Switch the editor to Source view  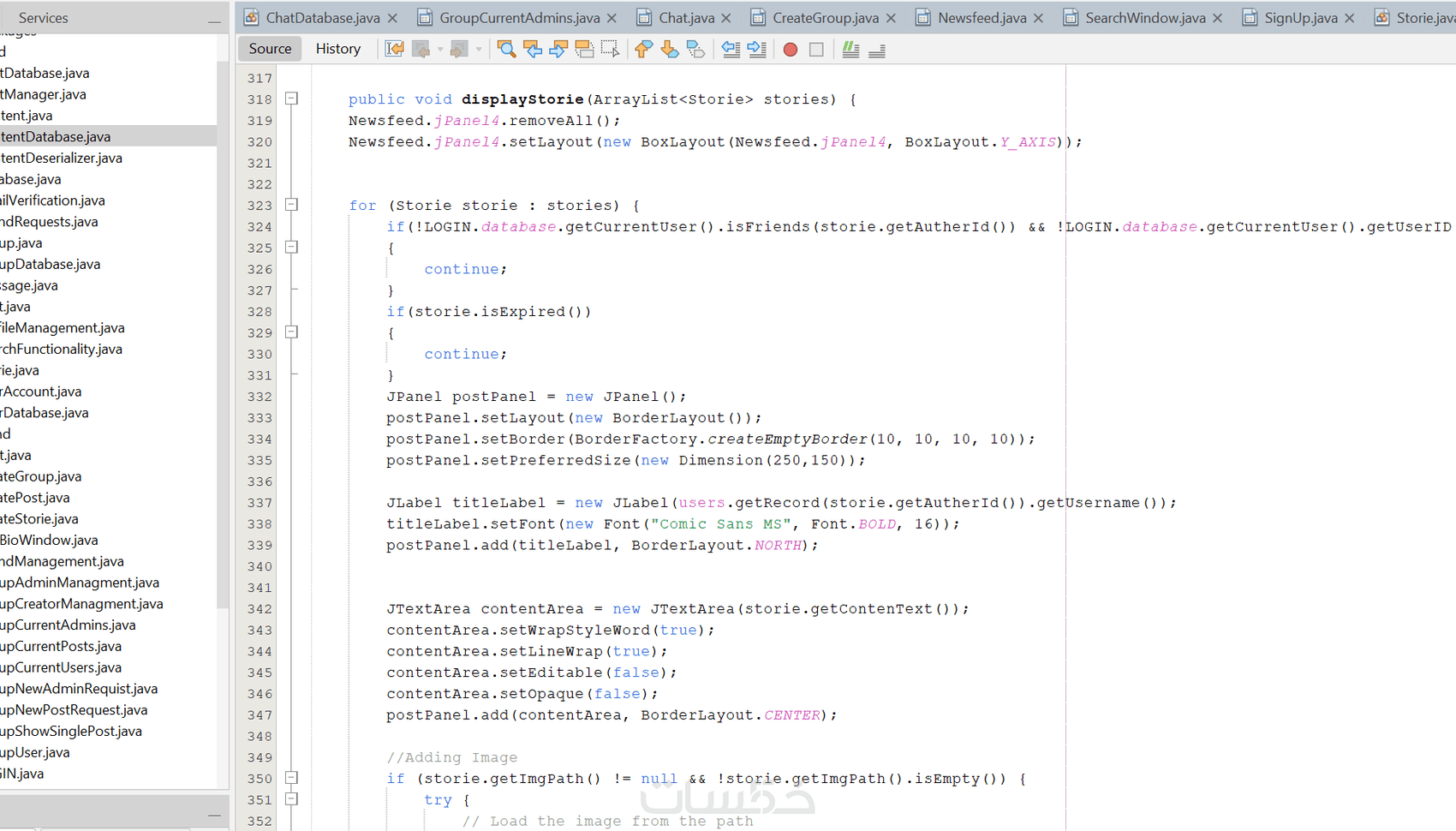270,49
